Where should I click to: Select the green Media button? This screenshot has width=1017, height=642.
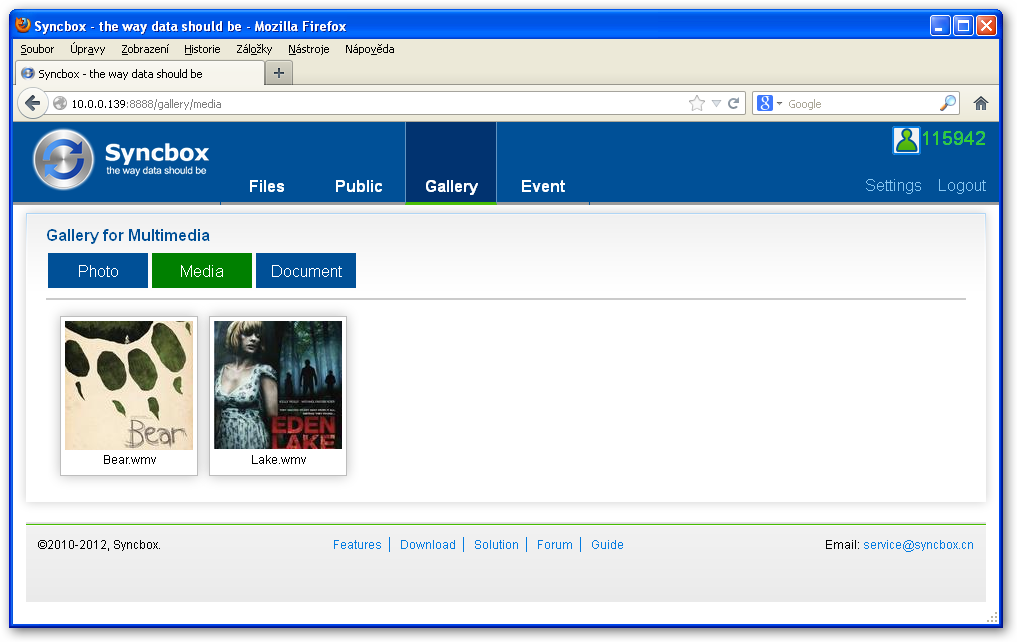point(202,270)
